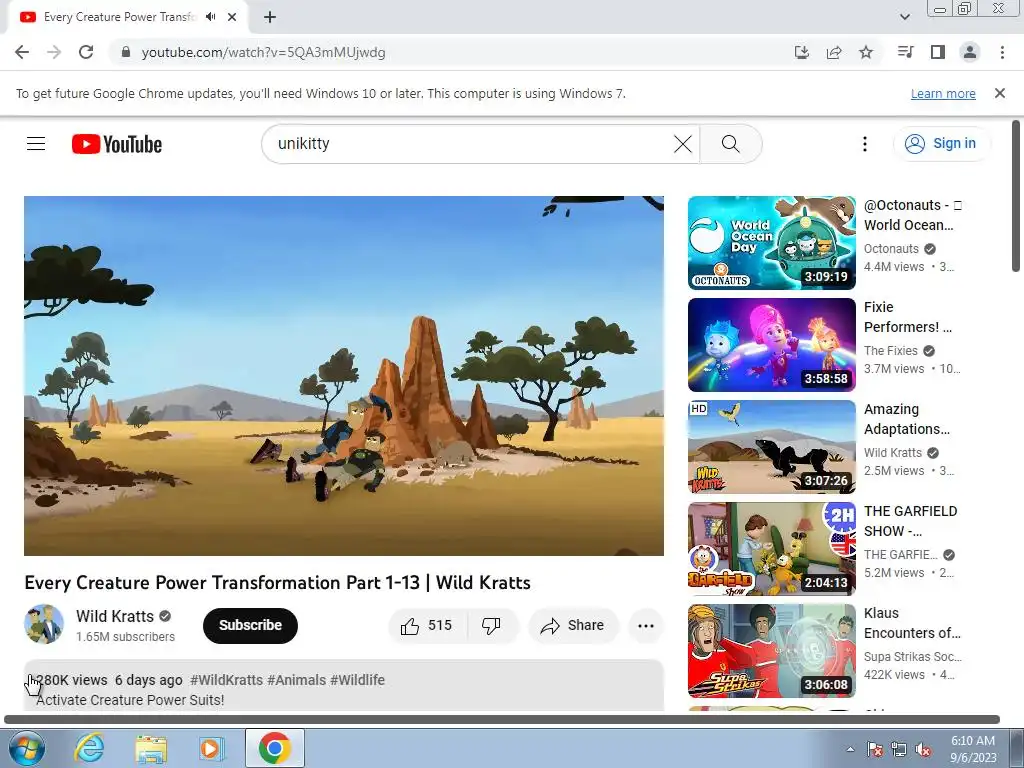Click the Sign in button
The height and width of the screenshot is (768, 1024).
coord(941,144)
